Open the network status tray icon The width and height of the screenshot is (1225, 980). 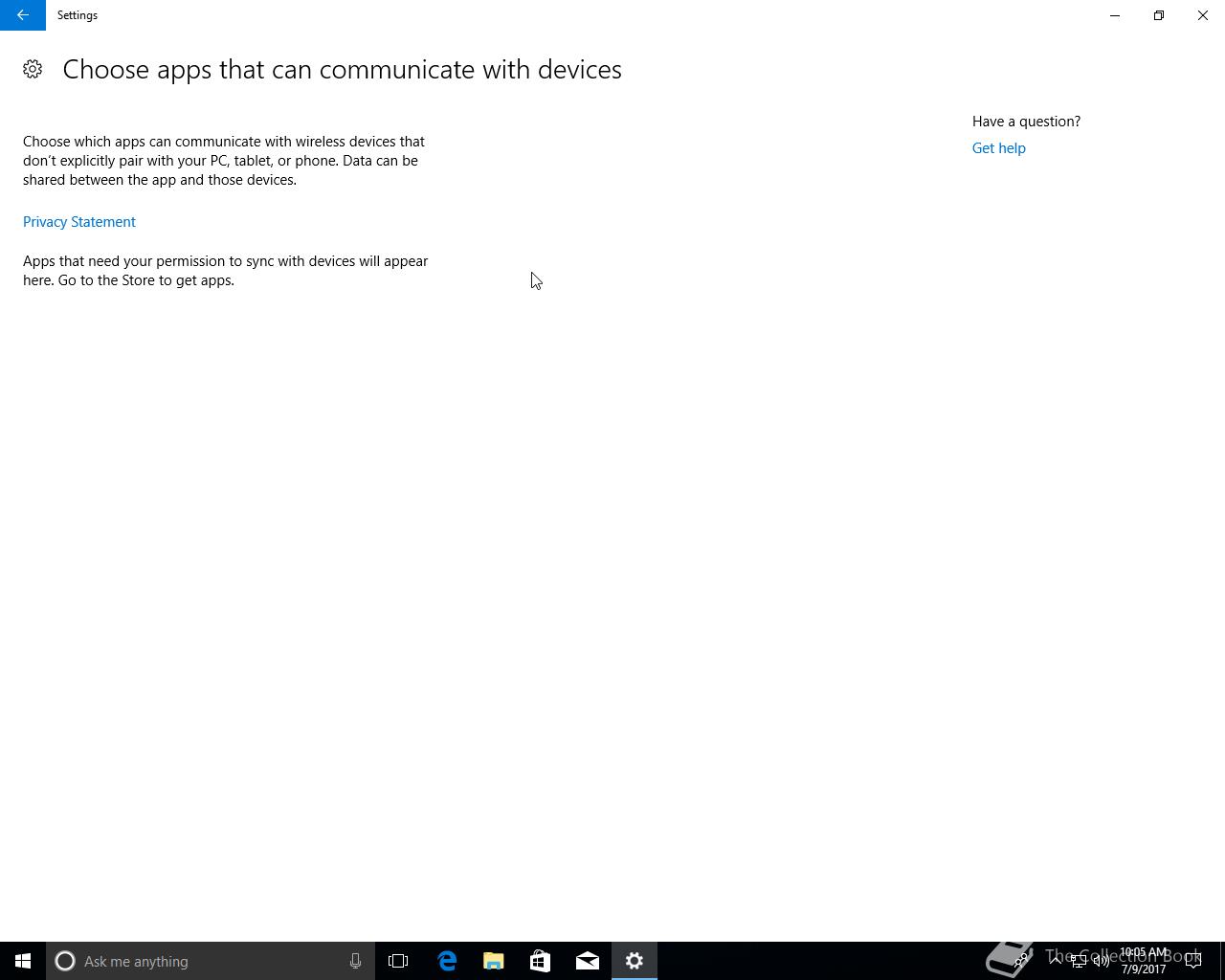(x=1078, y=961)
